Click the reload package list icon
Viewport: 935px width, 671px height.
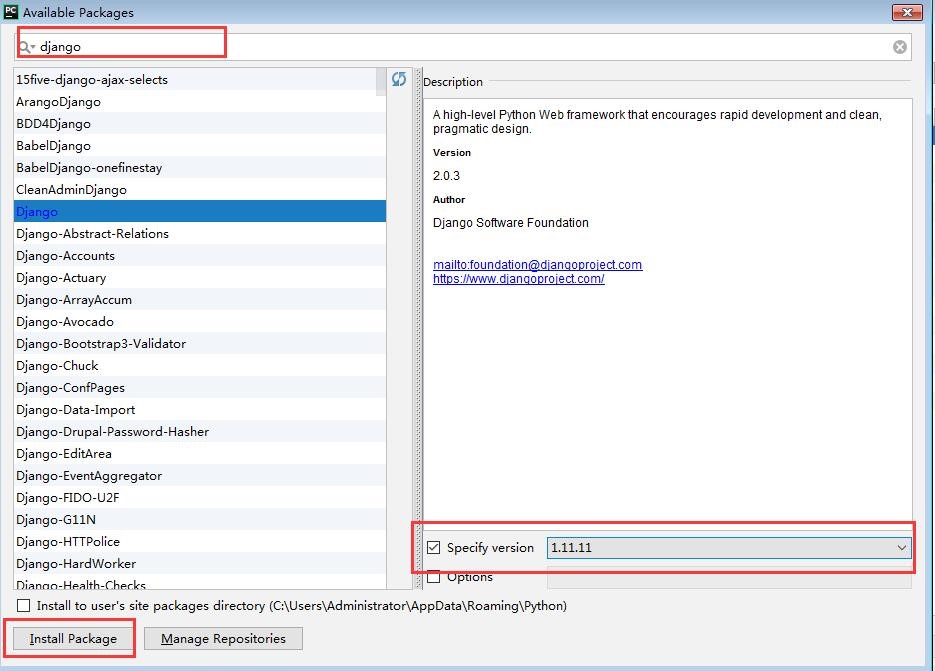399,79
